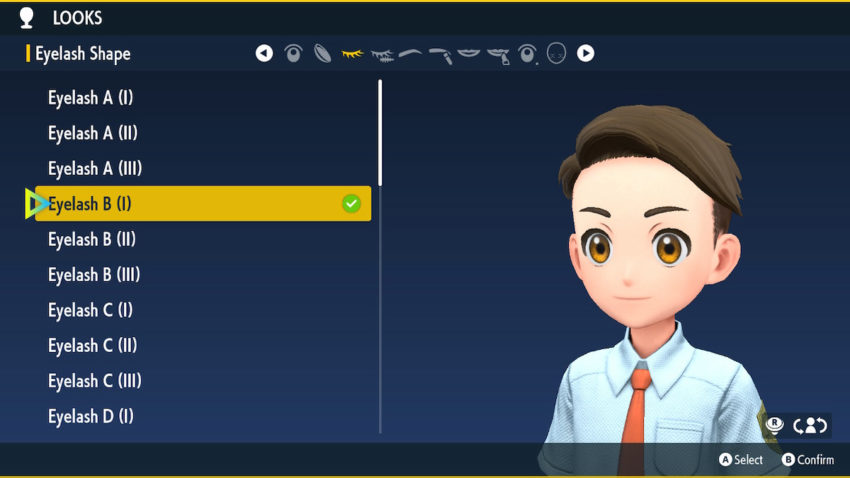This screenshot has height=478, width=850.
Task: Select the yellow eyelash shape category icon
Action: coord(352,54)
